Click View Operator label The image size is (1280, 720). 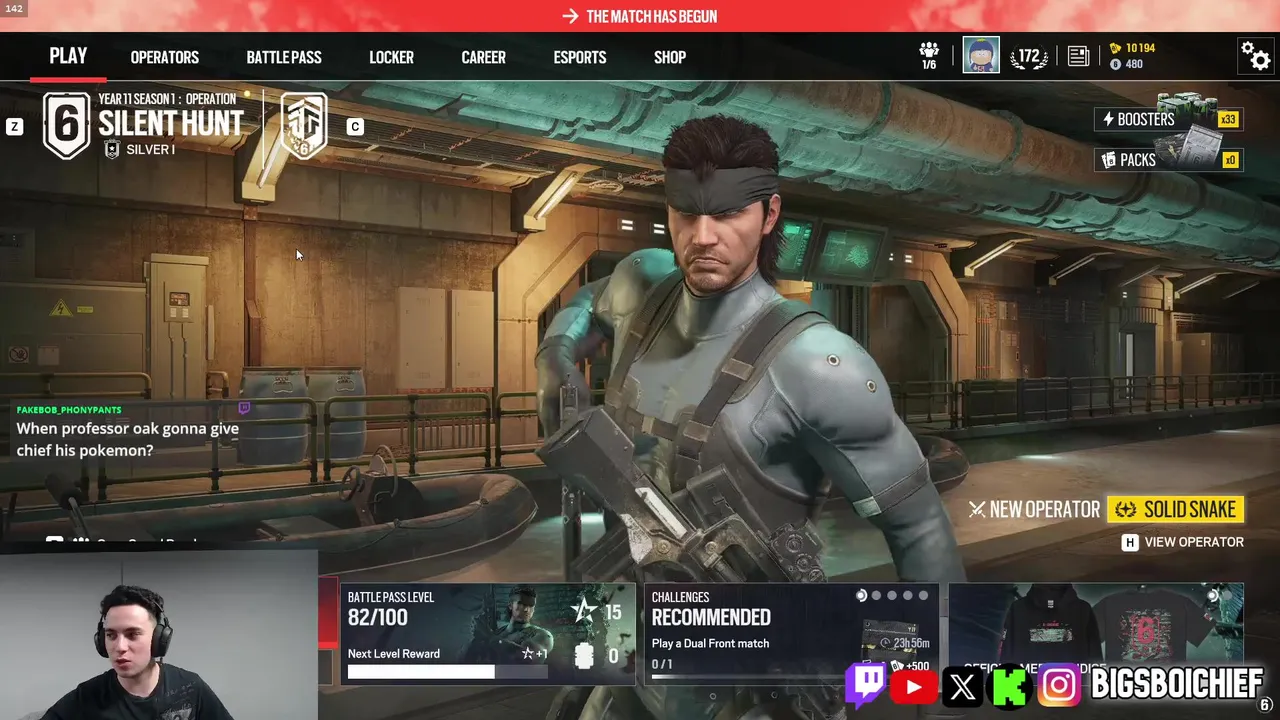pyautogui.click(x=1194, y=542)
